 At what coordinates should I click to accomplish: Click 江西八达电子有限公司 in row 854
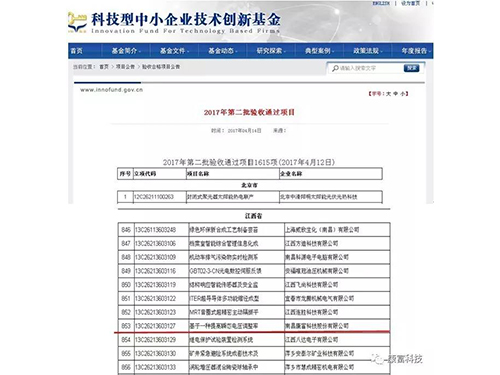pos(311,340)
